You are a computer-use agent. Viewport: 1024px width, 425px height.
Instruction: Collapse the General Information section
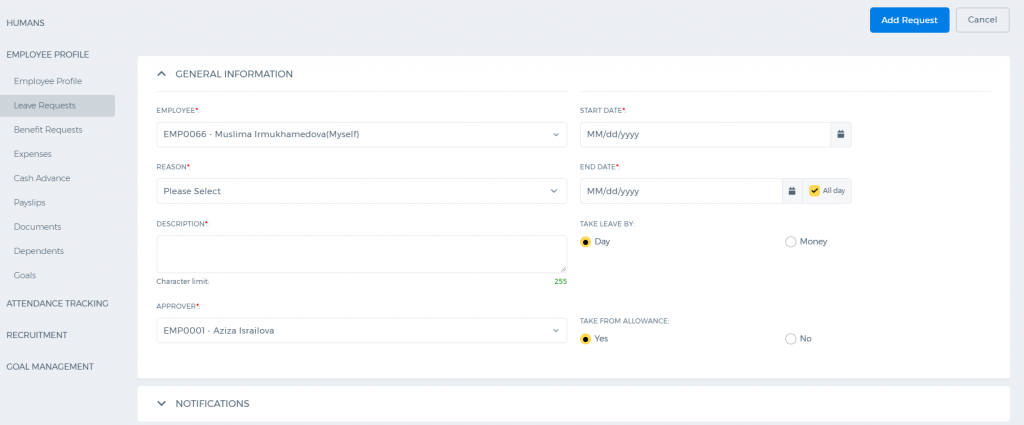(162, 74)
